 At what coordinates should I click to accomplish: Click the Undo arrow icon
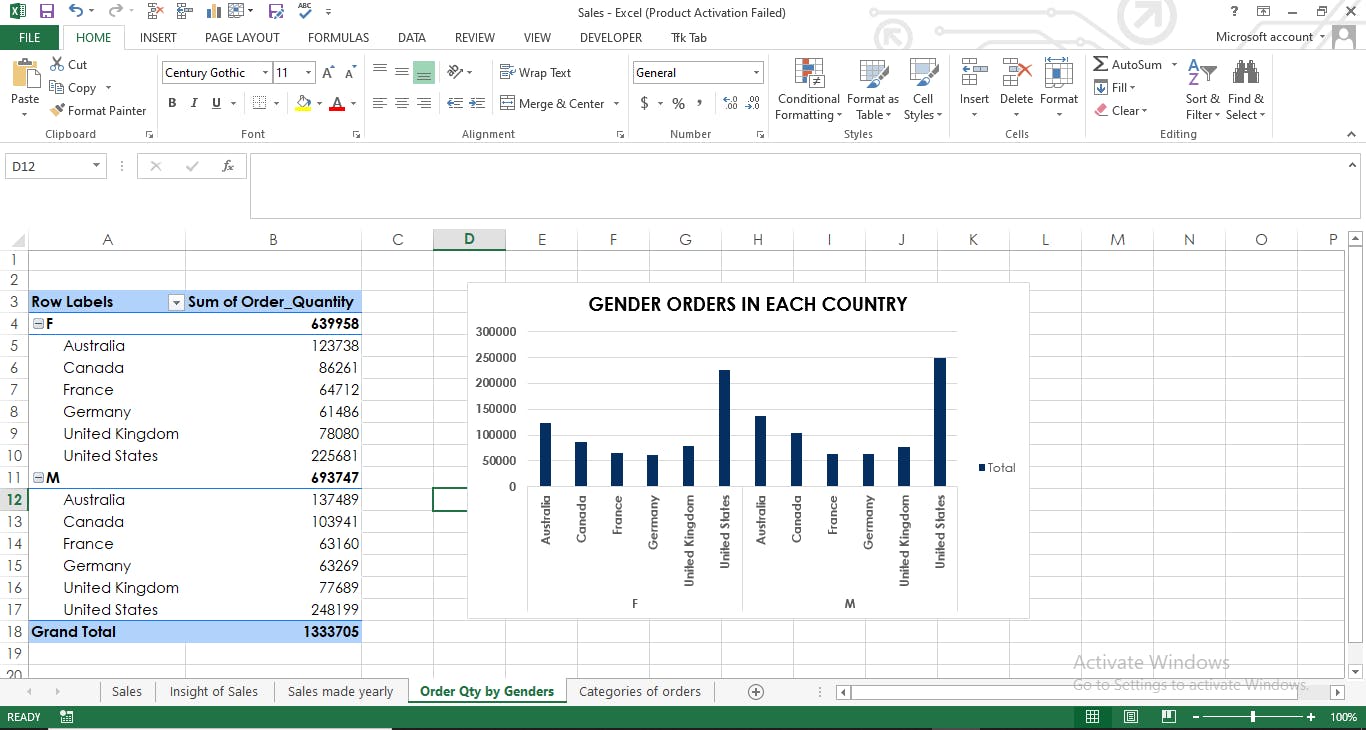[x=76, y=12]
